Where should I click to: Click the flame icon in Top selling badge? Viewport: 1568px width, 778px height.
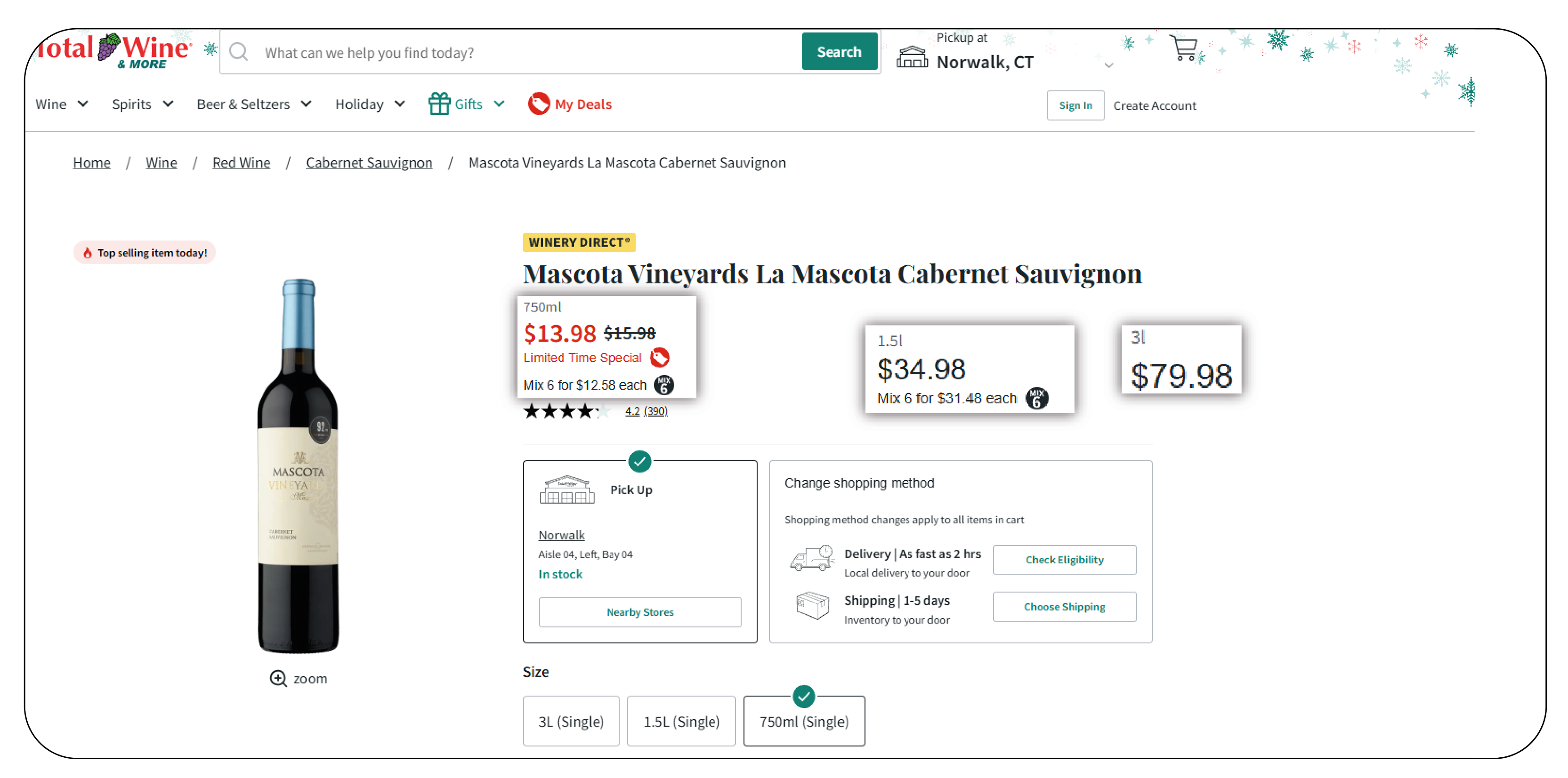point(87,253)
